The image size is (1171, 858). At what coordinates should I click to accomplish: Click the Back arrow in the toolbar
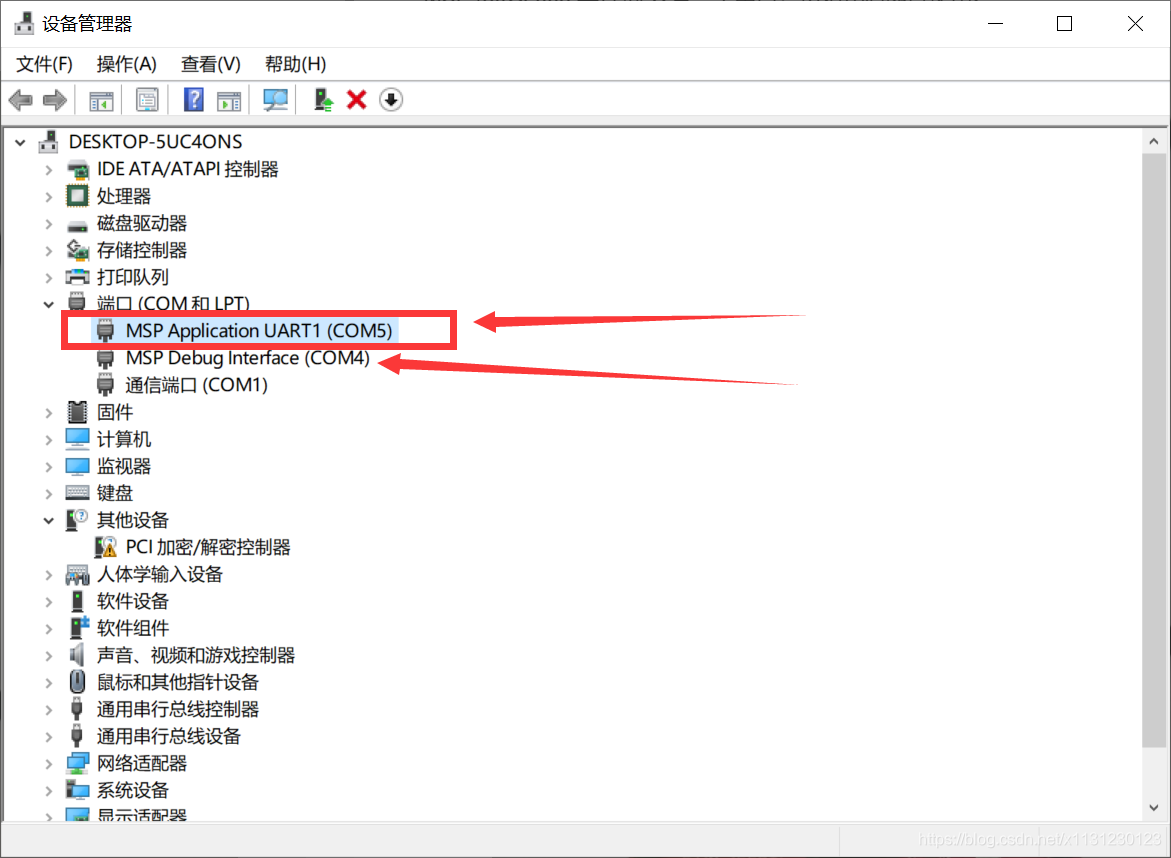[x=20, y=99]
